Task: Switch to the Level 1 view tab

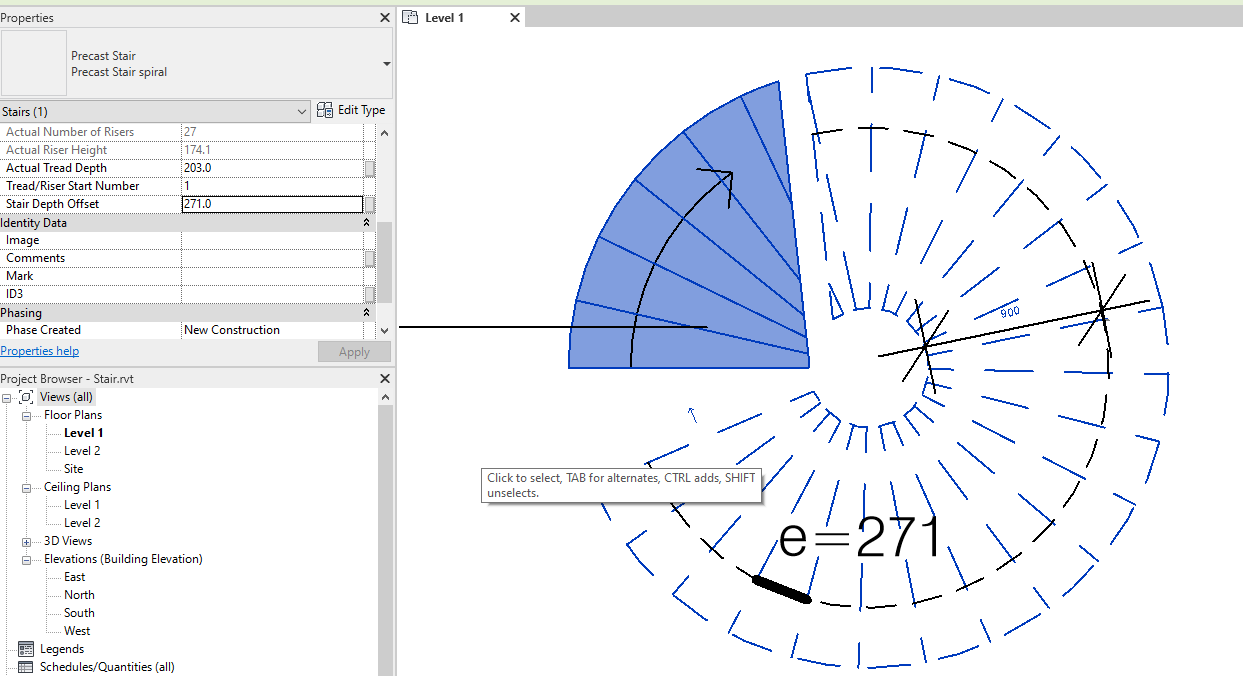Action: 444,17
